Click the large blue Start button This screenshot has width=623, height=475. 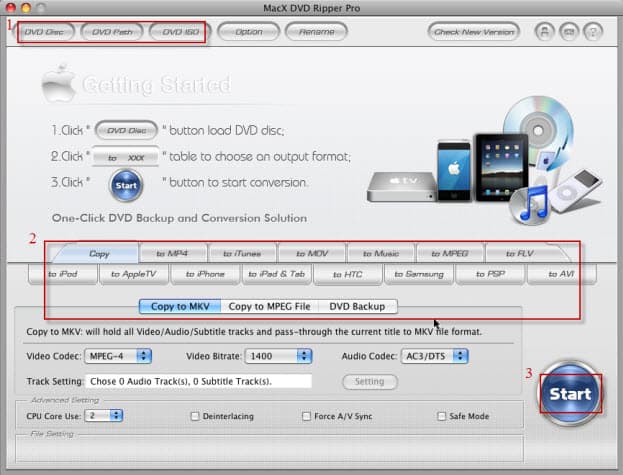click(570, 393)
